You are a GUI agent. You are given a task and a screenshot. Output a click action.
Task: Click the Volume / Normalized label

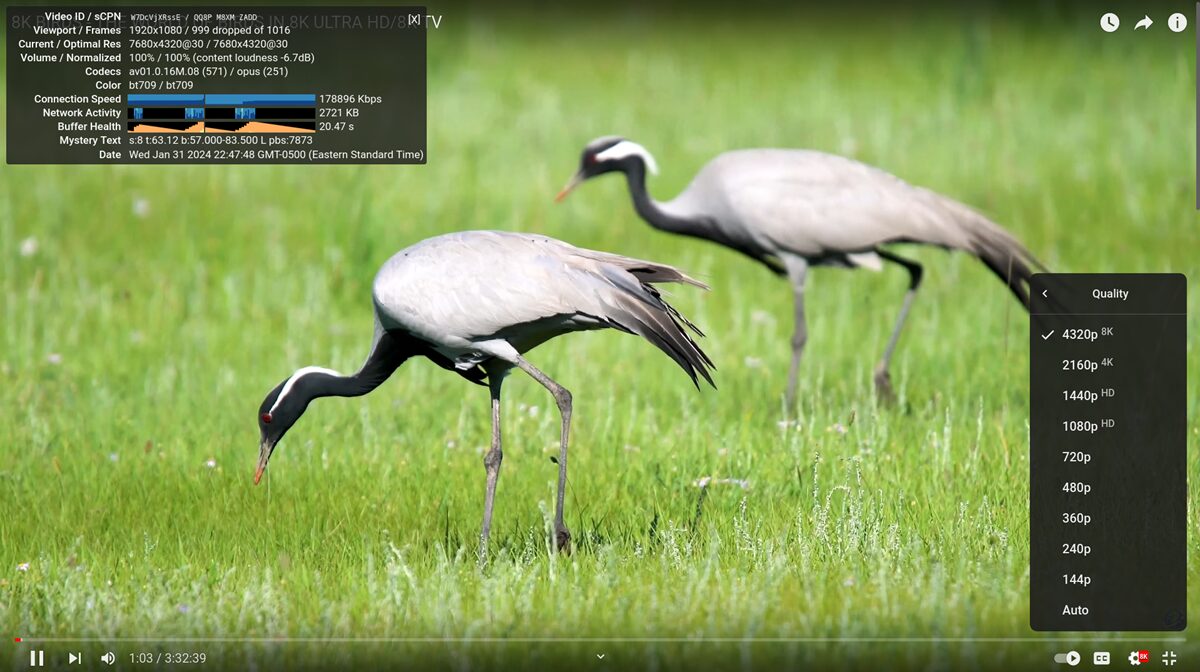coord(71,58)
